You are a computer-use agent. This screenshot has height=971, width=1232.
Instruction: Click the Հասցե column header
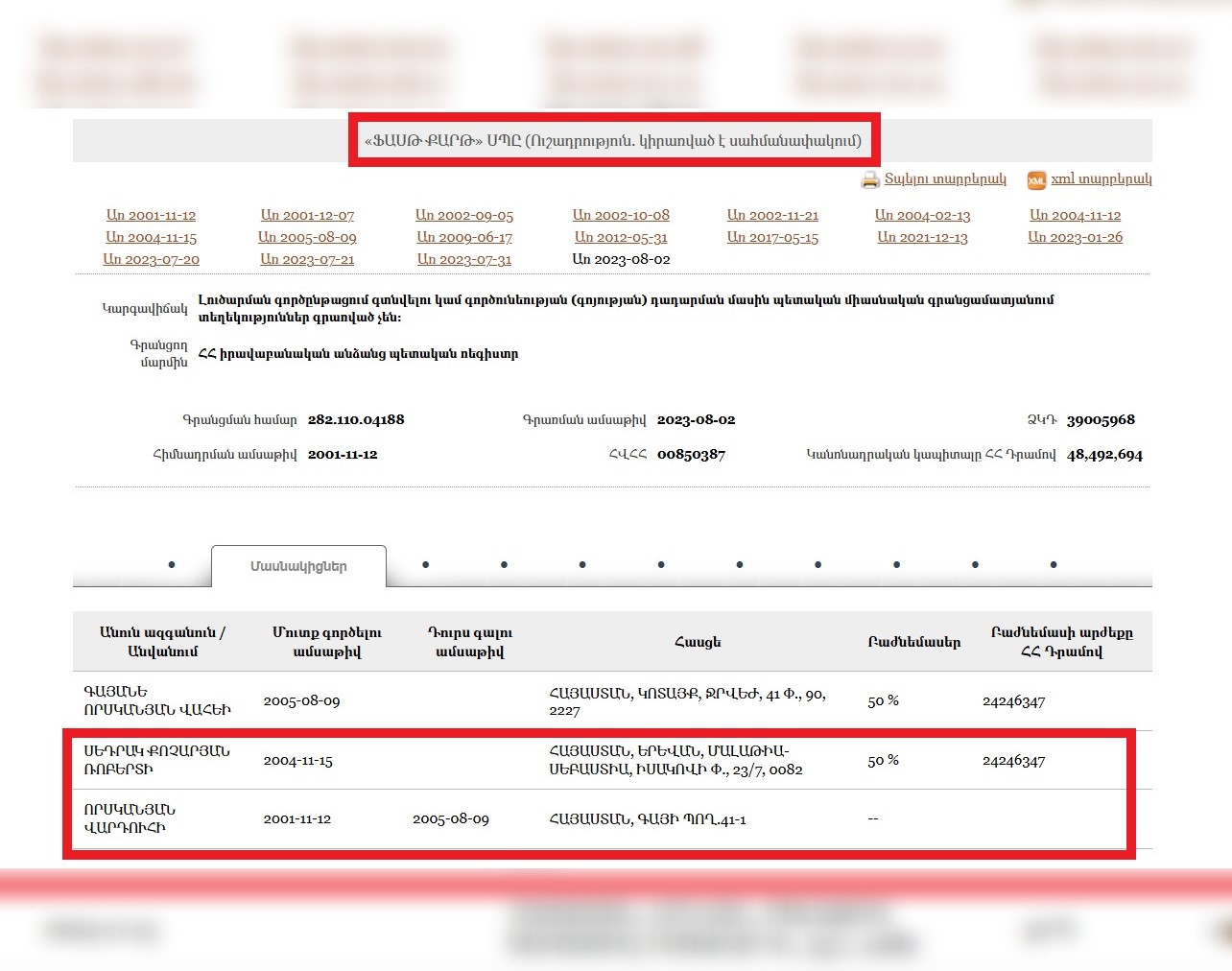click(x=698, y=642)
